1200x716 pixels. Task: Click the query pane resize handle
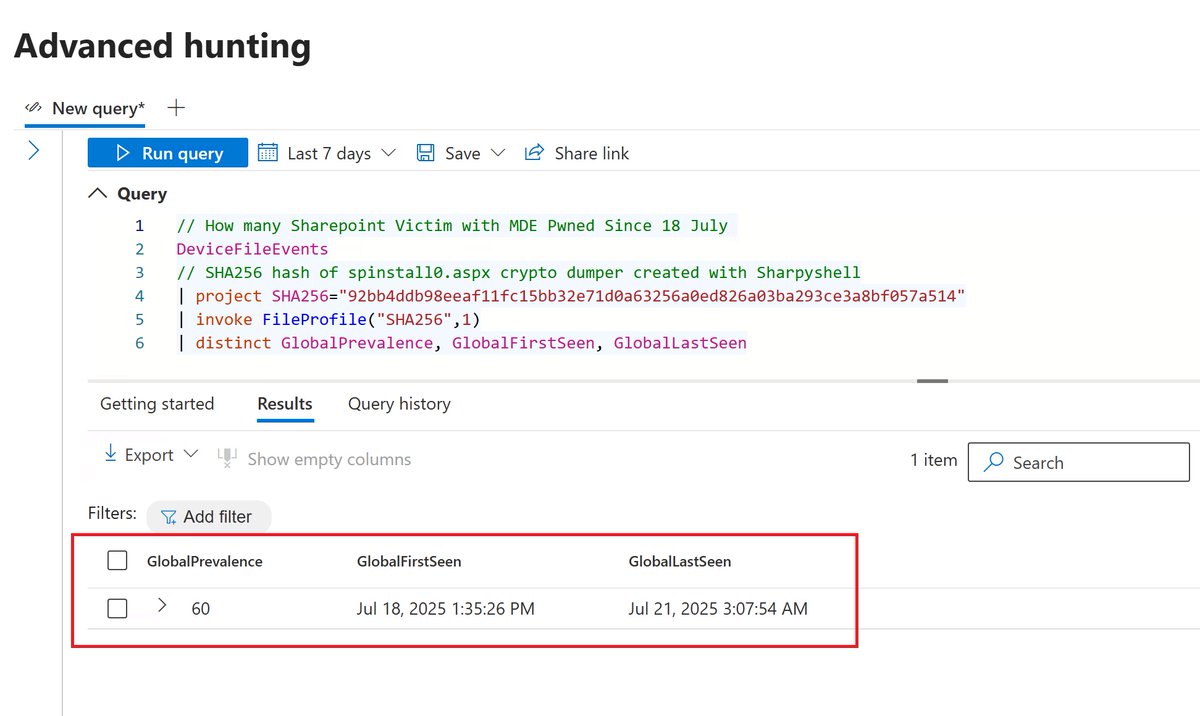point(932,381)
